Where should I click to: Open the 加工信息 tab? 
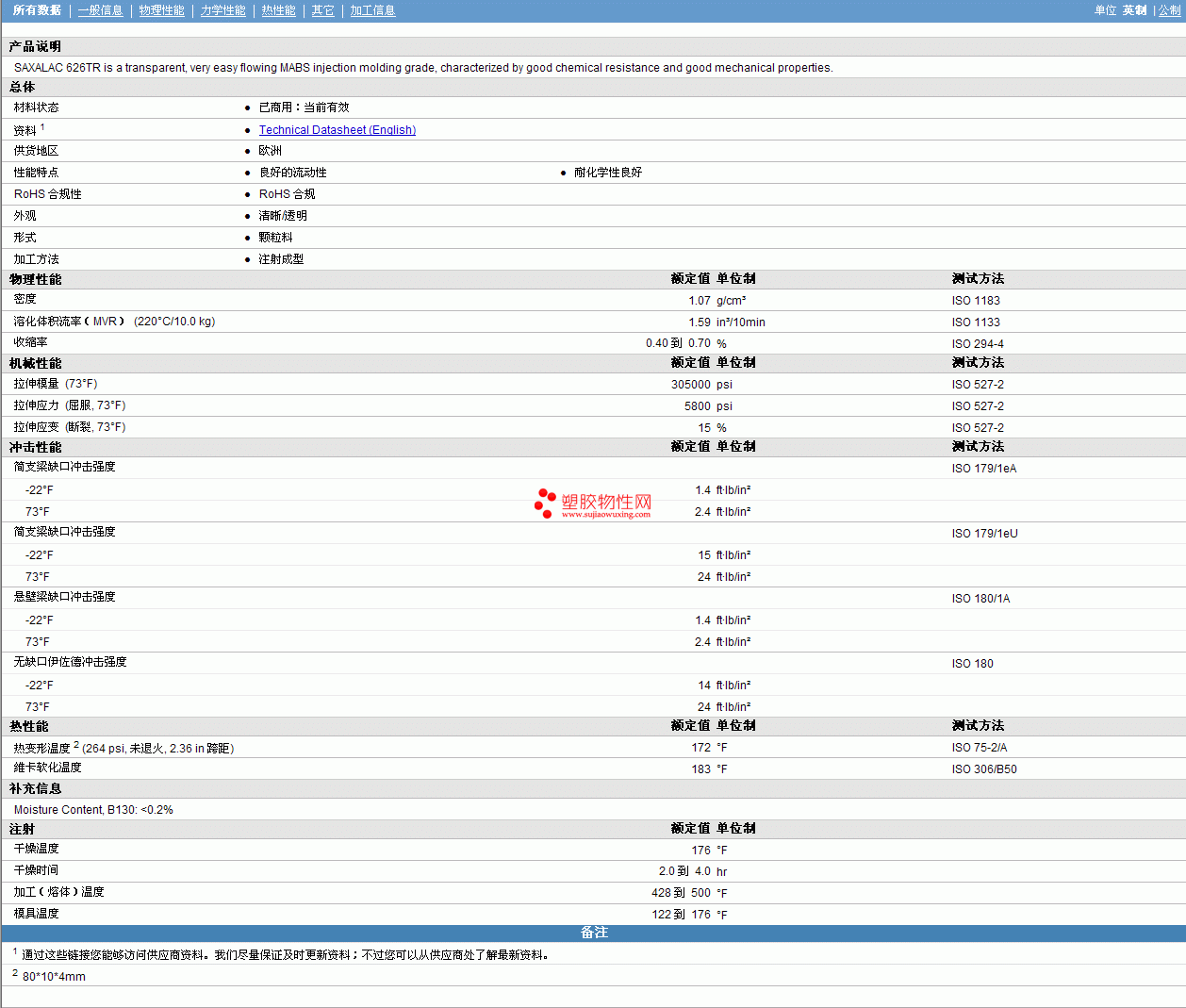372,10
